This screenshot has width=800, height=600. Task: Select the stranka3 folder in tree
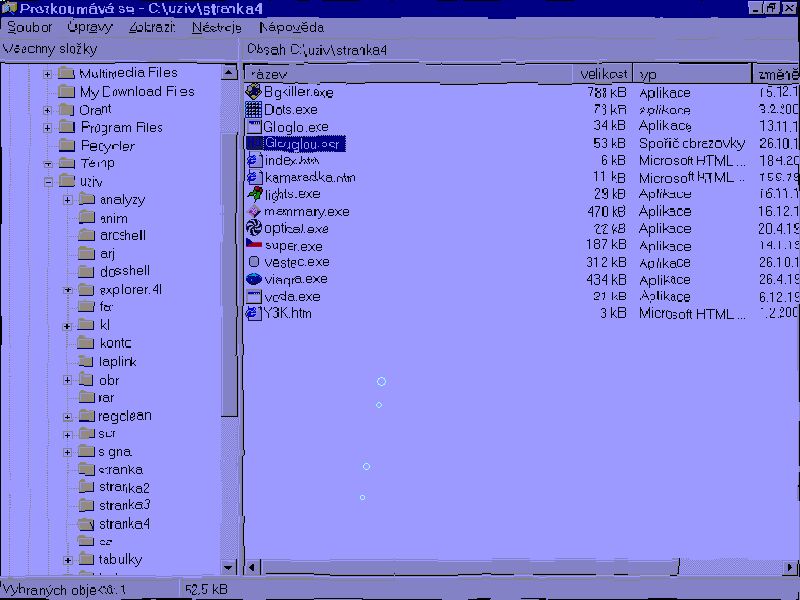[124, 505]
